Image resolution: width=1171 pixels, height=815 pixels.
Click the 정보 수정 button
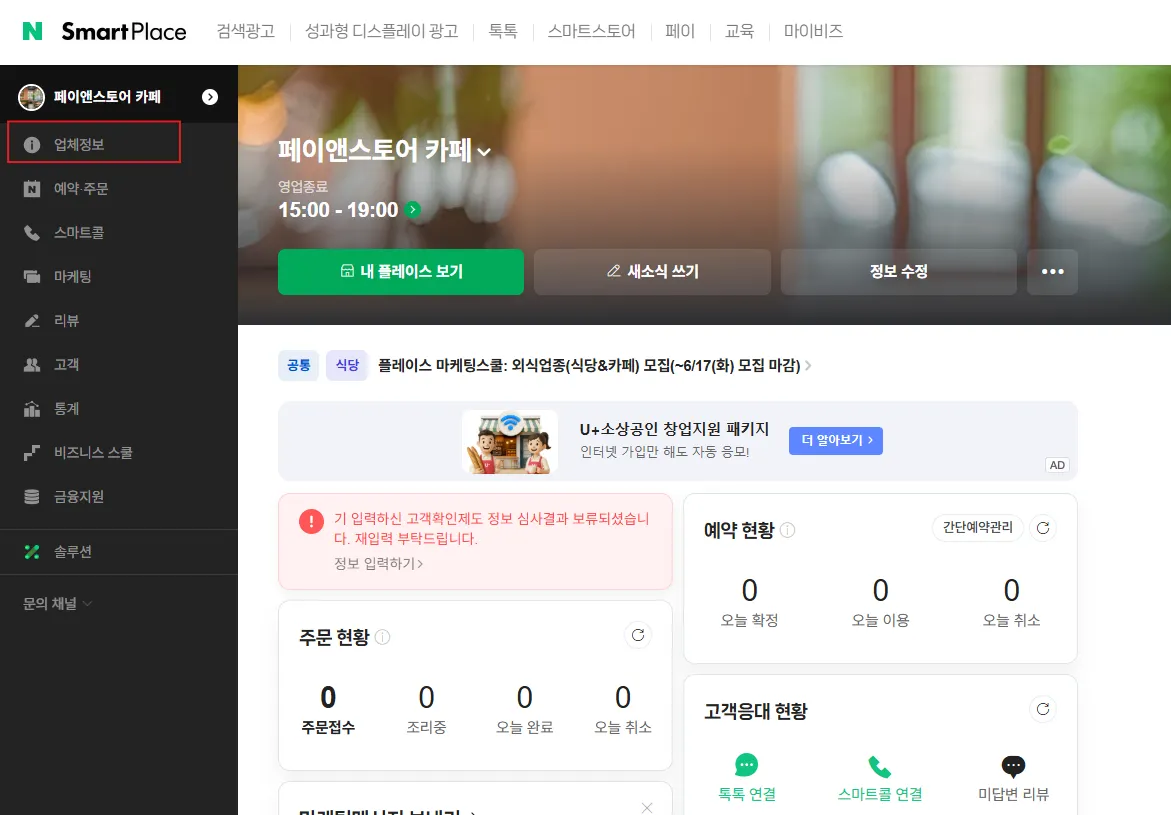point(898,272)
